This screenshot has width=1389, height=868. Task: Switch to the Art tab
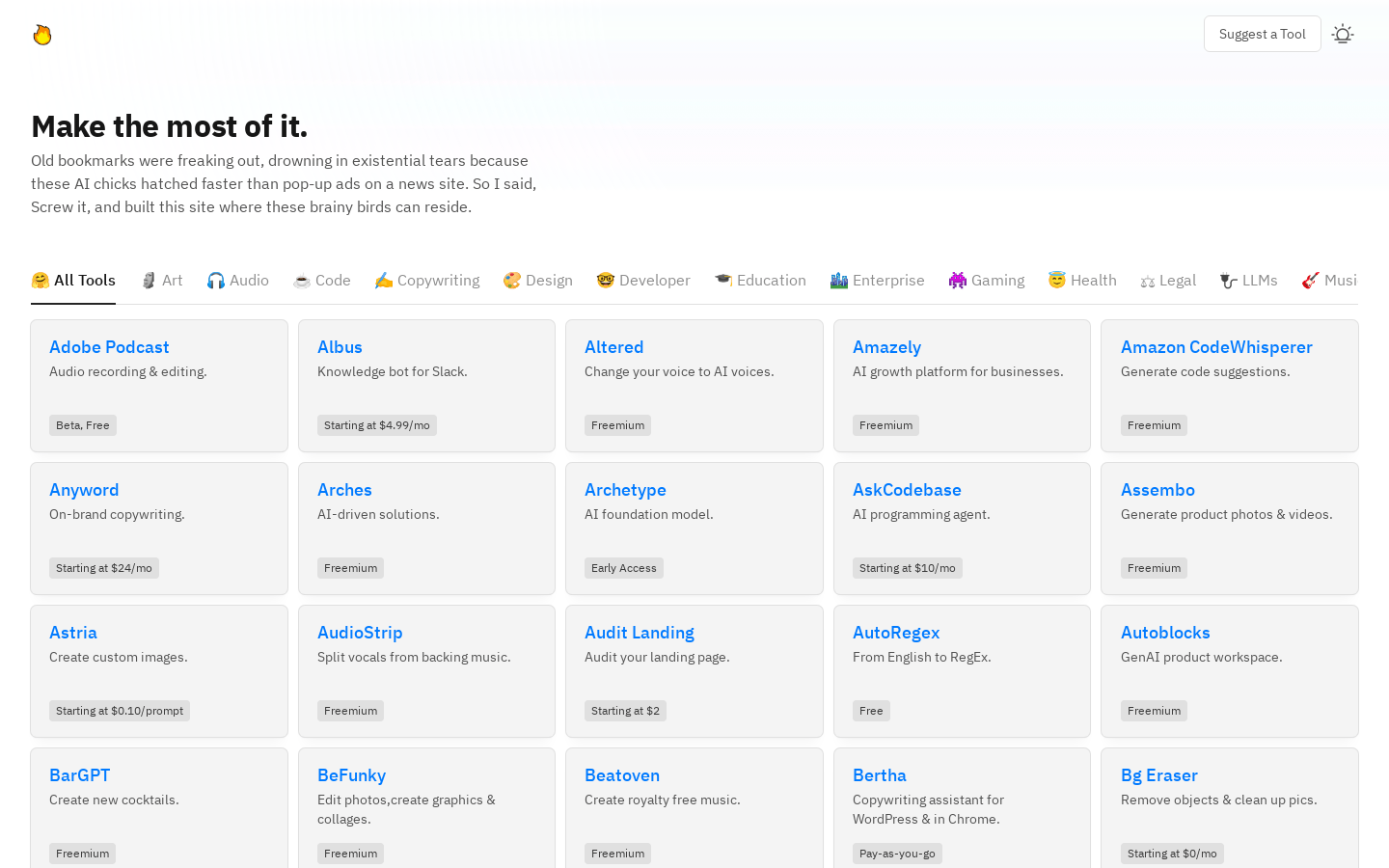161,281
